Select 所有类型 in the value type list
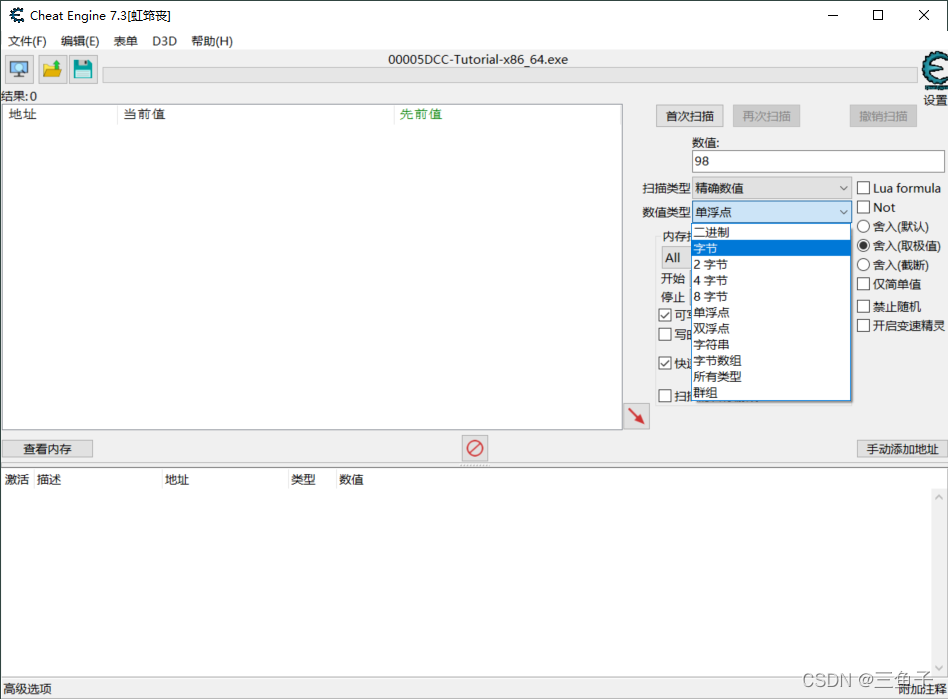The width and height of the screenshot is (948, 699). tap(771, 377)
